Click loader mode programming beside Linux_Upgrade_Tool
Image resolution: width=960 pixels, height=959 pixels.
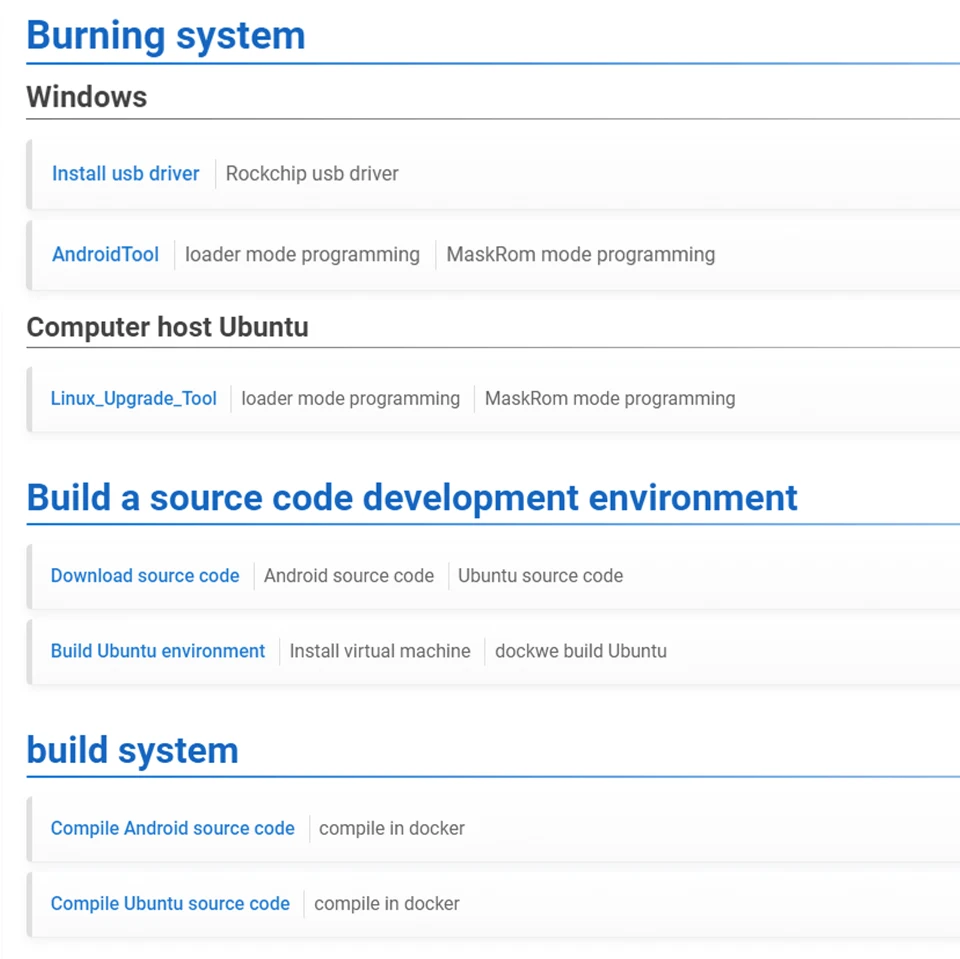(x=350, y=399)
